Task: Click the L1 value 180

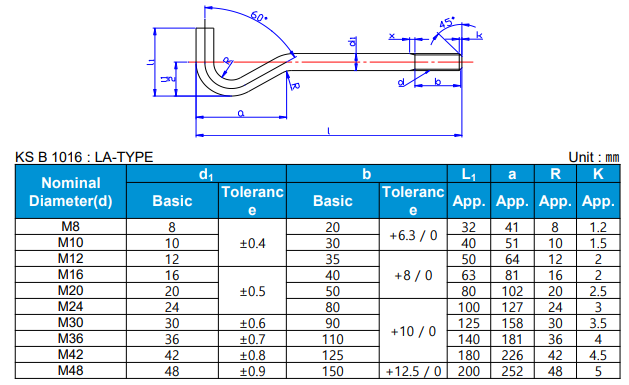Action: click(x=469, y=356)
